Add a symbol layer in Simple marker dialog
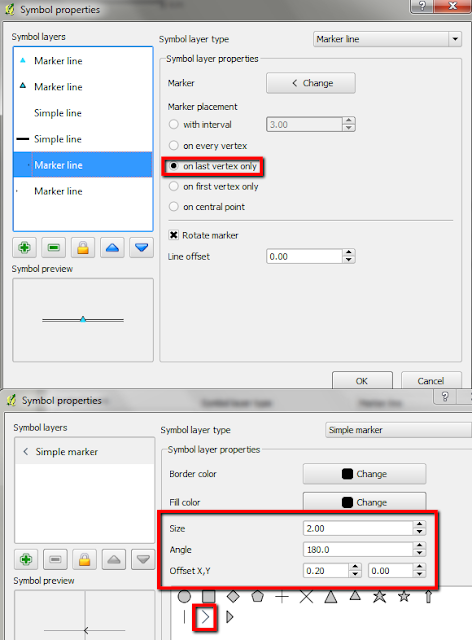Screen dimensions: 472x640 (x=26, y=559)
